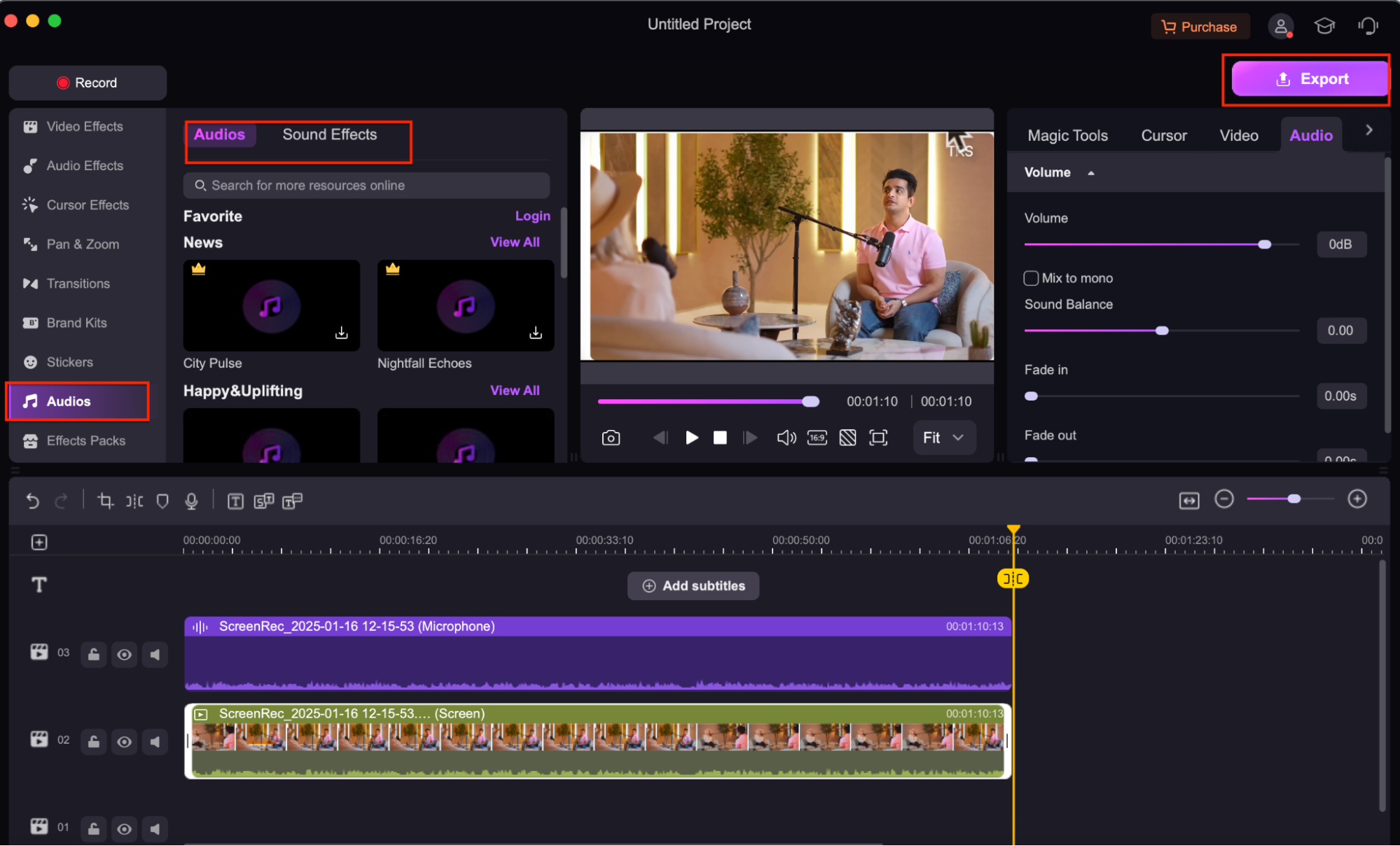Click the Split clip tool icon
Viewport: 1400px width, 846px height.
pyautogui.click(x=134, y=501)
